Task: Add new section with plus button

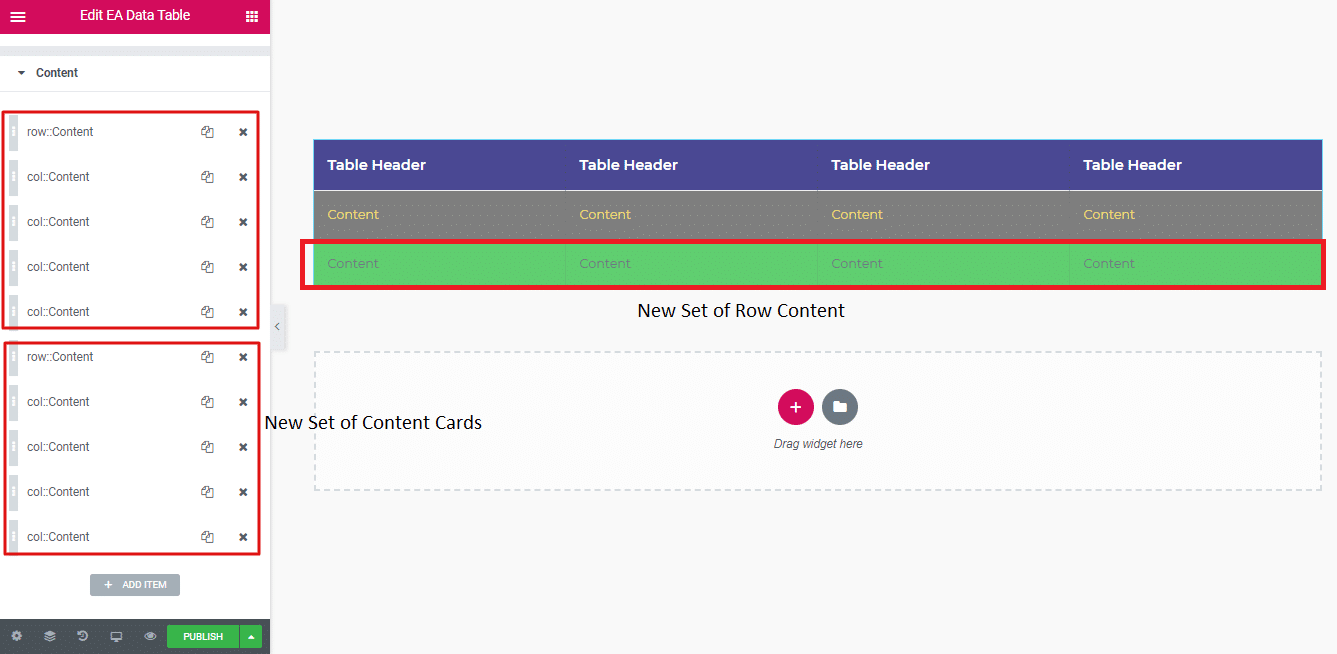Action: pyautogui.click(x=796, y=407)
